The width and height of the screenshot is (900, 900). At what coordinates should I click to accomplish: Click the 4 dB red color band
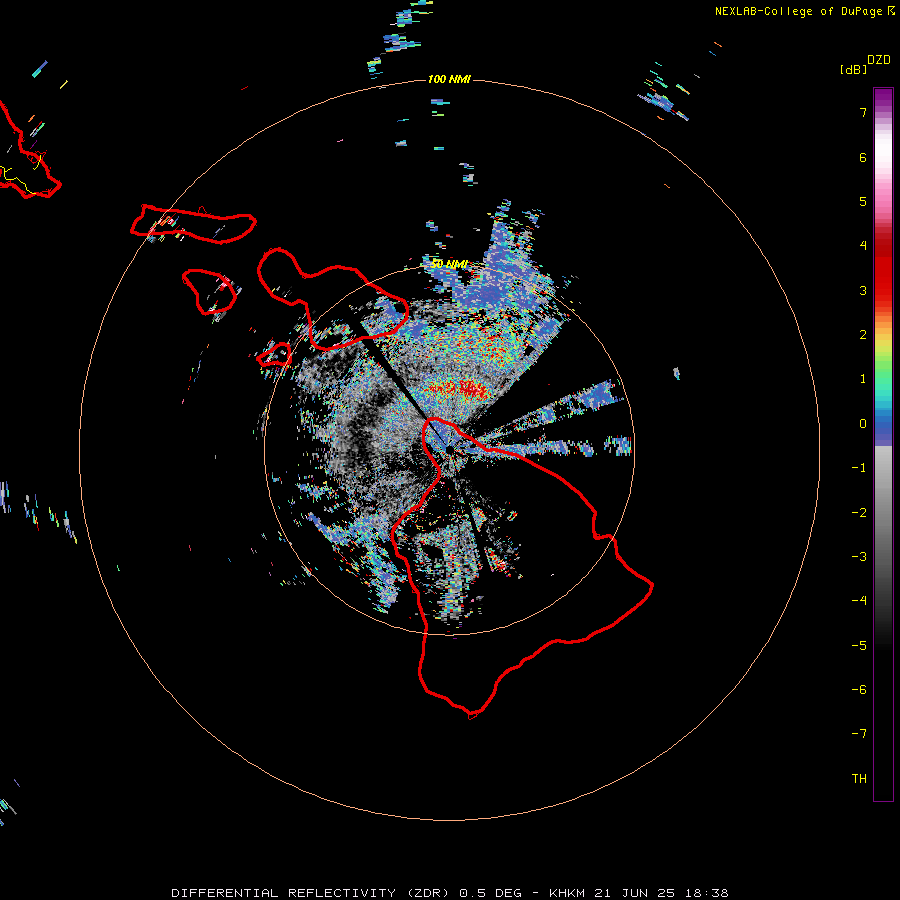click(x=883, y=245)
